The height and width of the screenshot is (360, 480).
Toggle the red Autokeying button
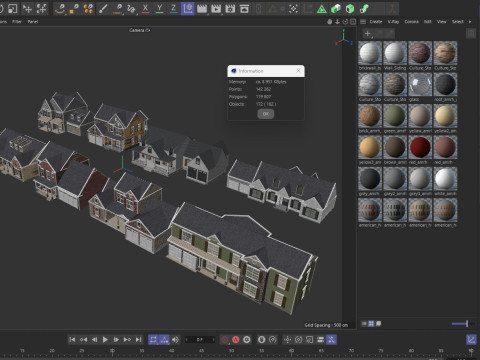click(236, 340)
